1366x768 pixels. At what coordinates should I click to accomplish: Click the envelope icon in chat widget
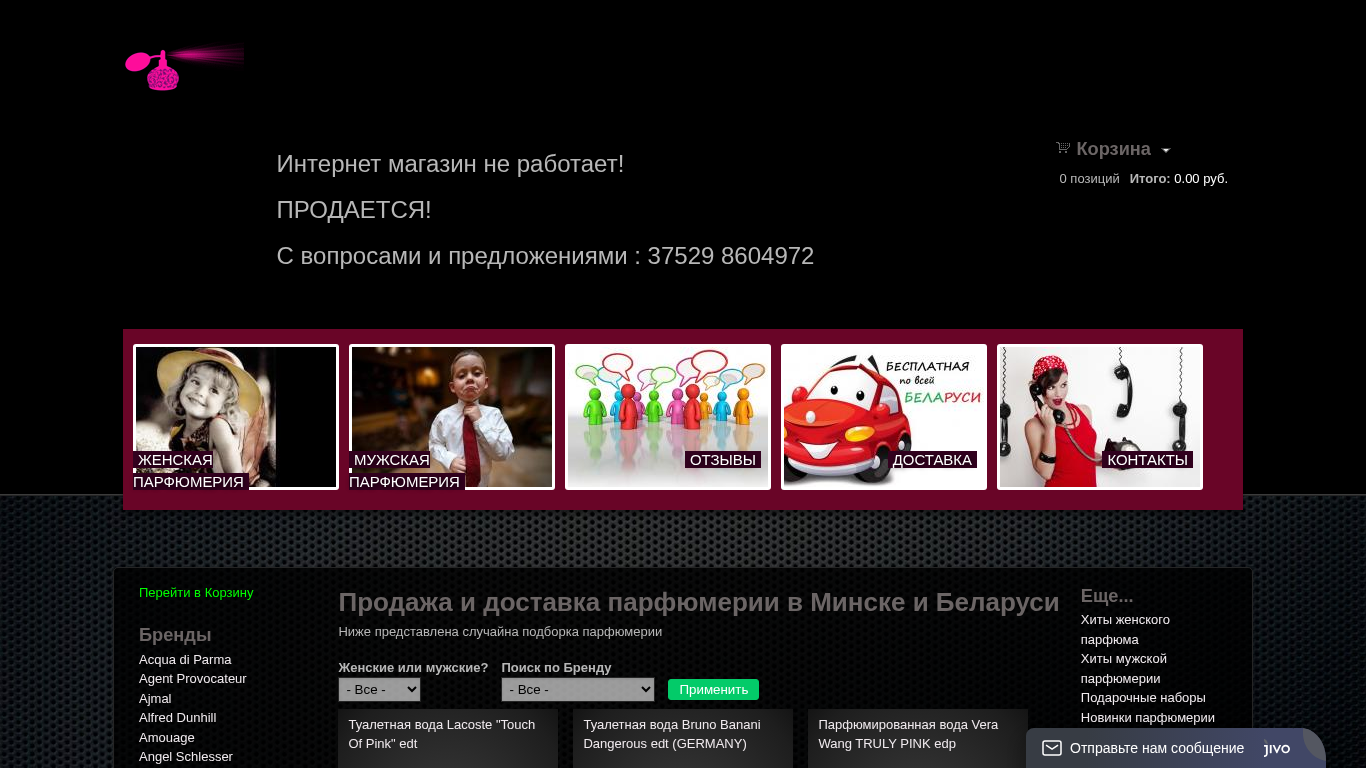point(1052,748)
